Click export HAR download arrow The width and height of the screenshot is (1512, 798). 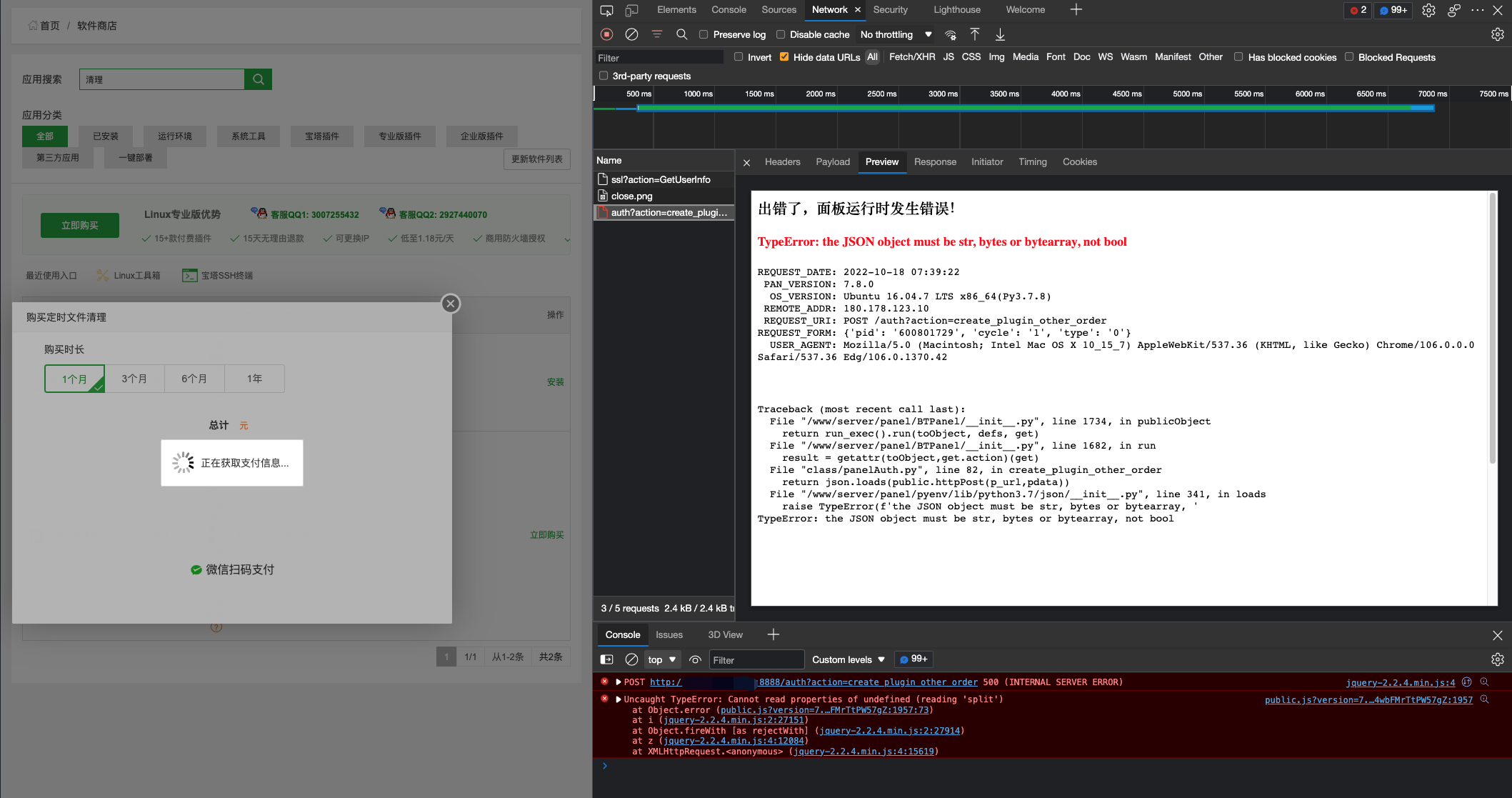point(1000,34)
